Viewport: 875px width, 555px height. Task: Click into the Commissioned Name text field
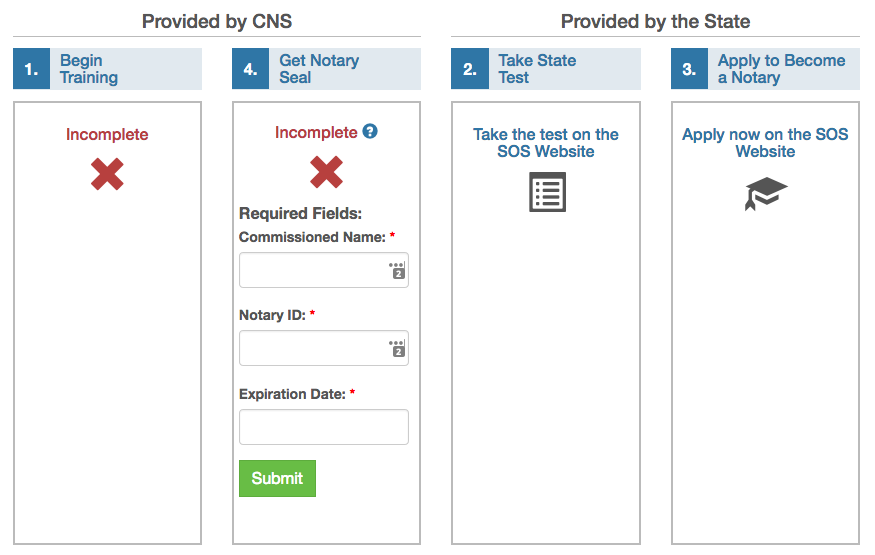[x=312, y=270]
